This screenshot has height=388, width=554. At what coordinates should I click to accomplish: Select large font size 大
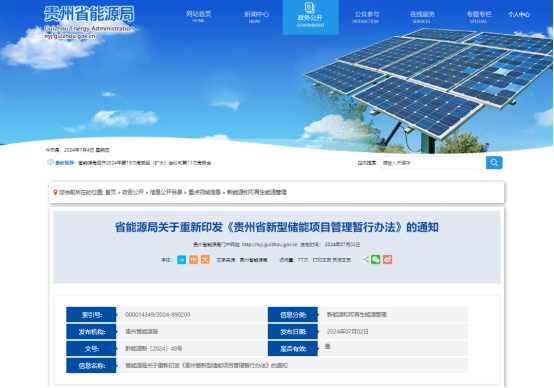(205, 260)
